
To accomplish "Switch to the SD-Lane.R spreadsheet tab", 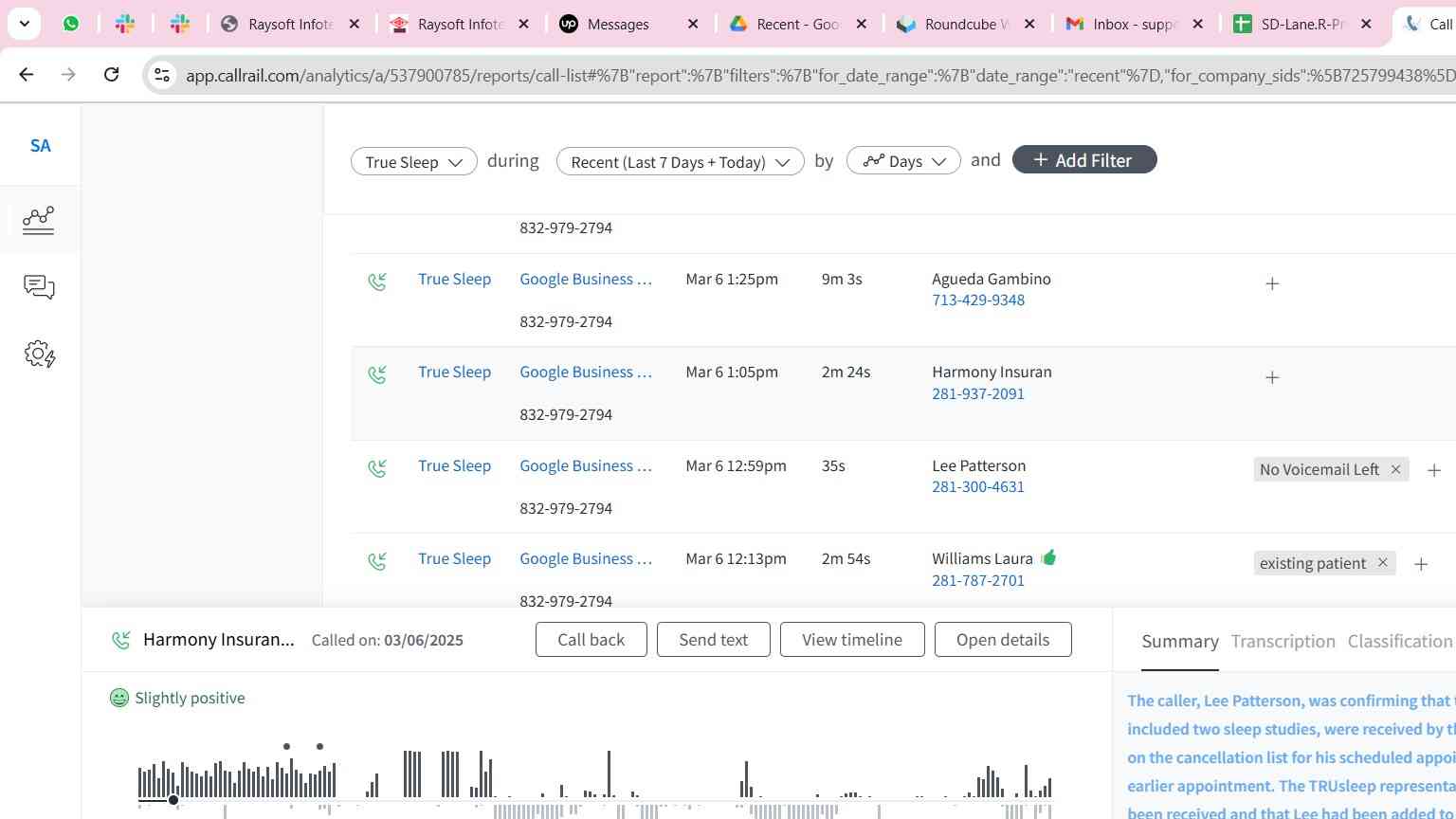I will click(1303, 24).
